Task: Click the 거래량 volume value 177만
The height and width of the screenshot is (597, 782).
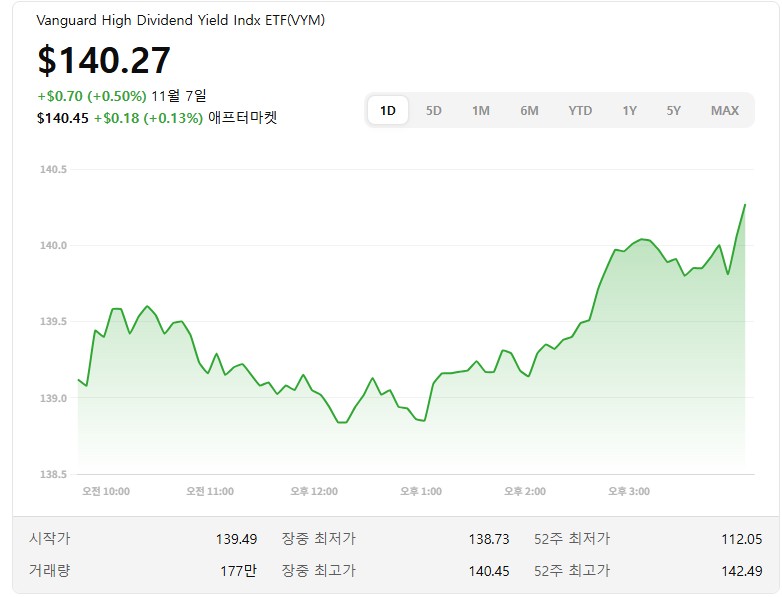Action: click(241, 571)
